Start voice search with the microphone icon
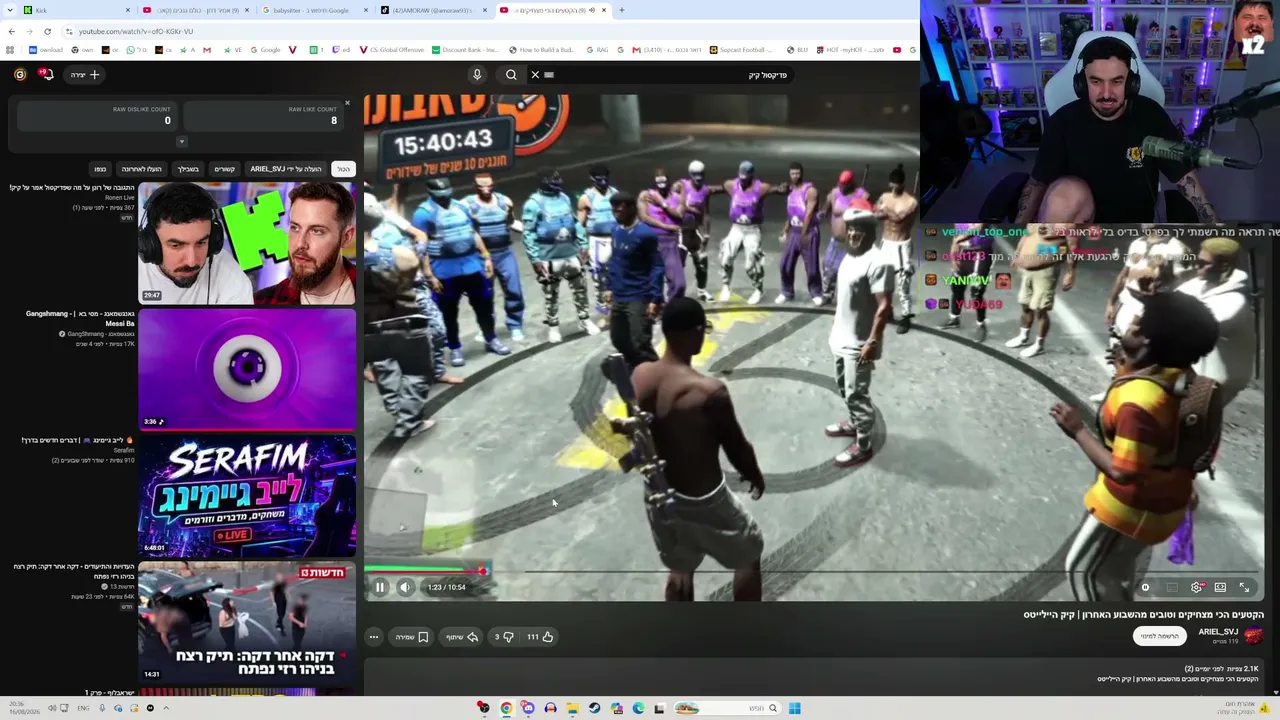 tap(477, 75)
